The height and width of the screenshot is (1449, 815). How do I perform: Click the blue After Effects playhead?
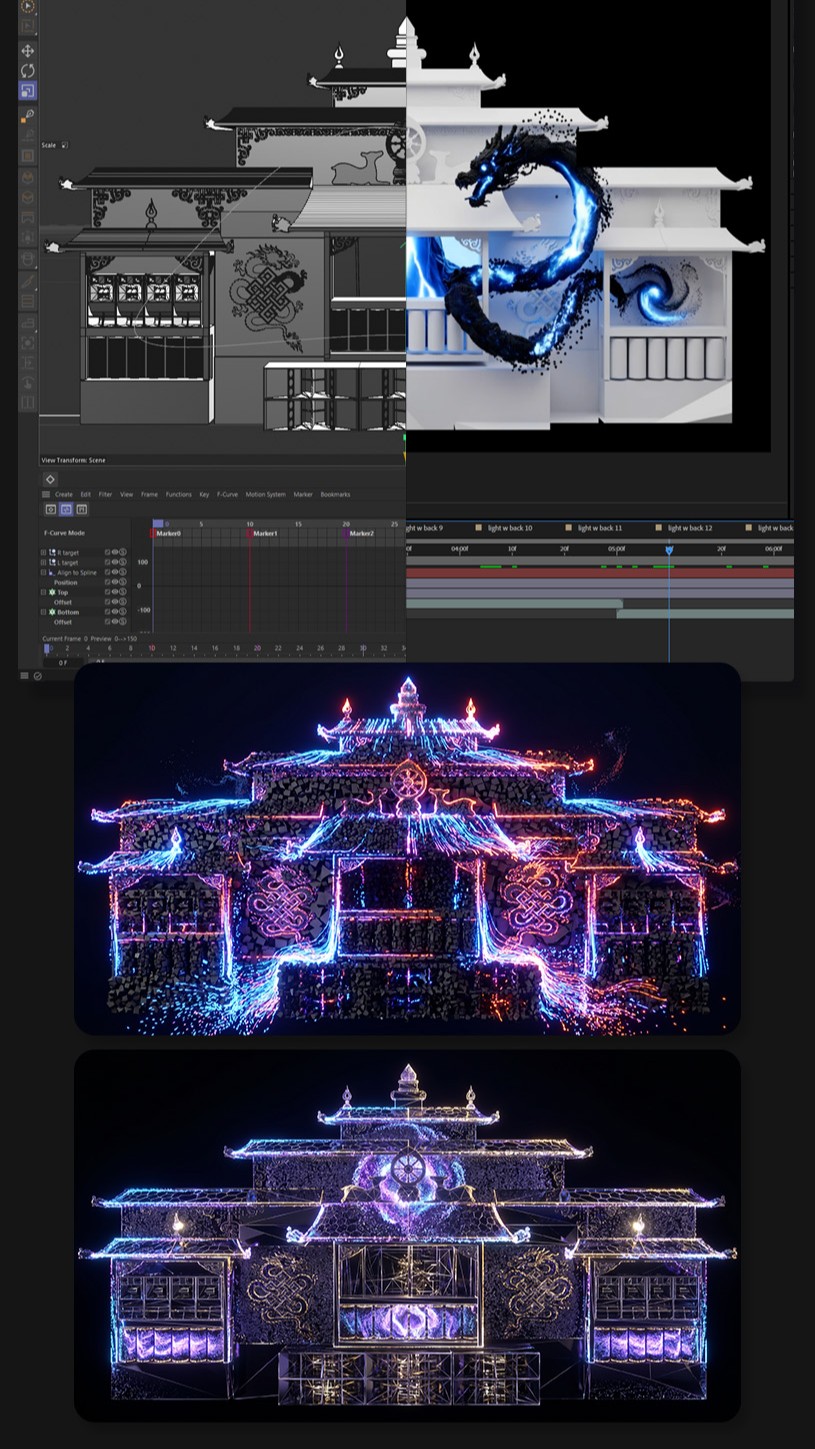pyautogui.click(x=669, y=550)
